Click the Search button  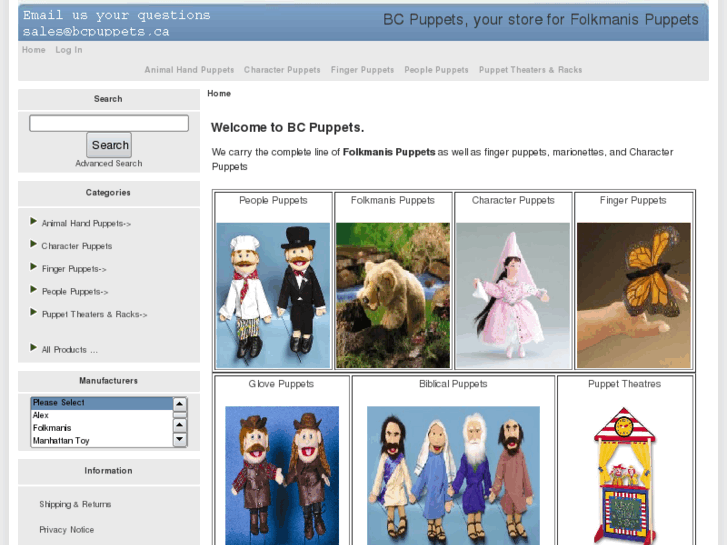pos(109,145)
